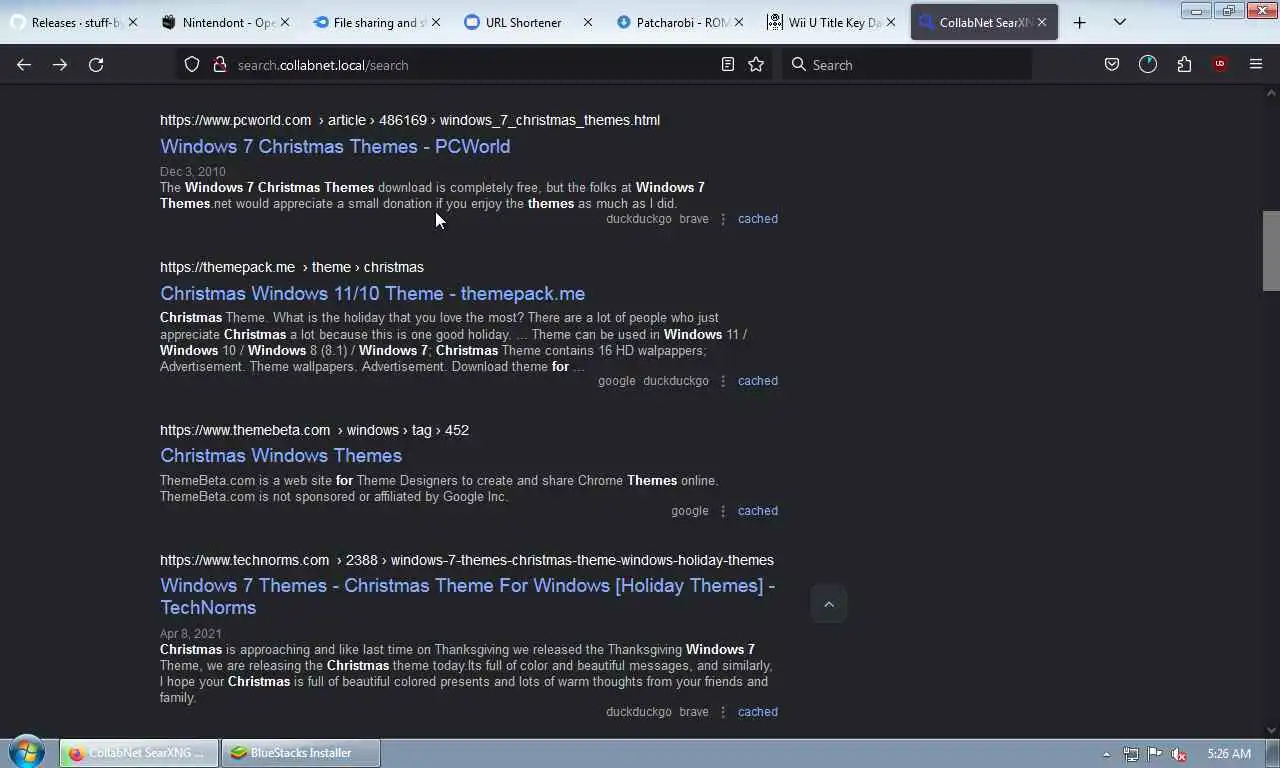Open cached link for PCWorld result
1280x768 pixels.
point(757,219)
